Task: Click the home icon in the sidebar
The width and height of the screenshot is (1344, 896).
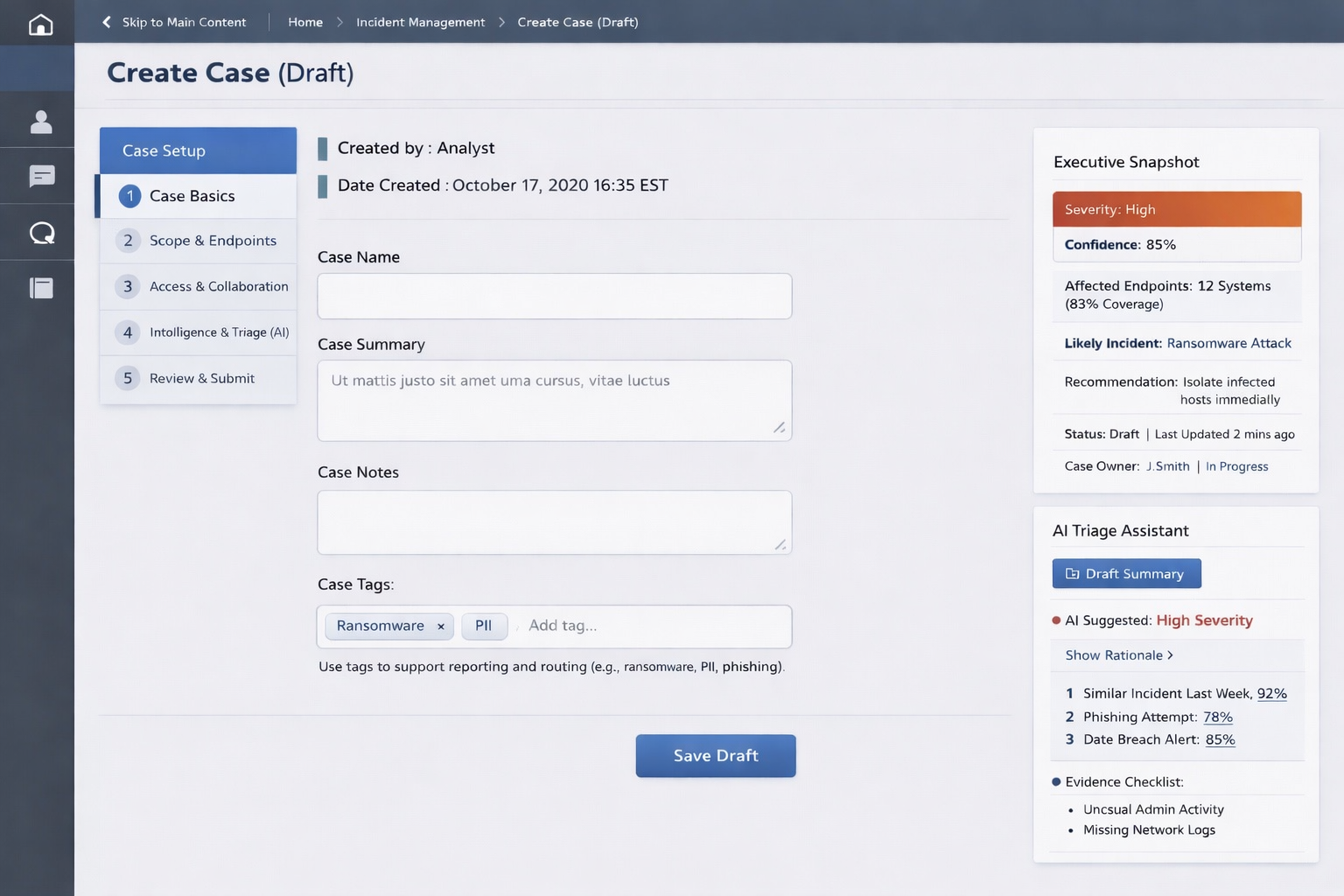Action: point(40,24)
